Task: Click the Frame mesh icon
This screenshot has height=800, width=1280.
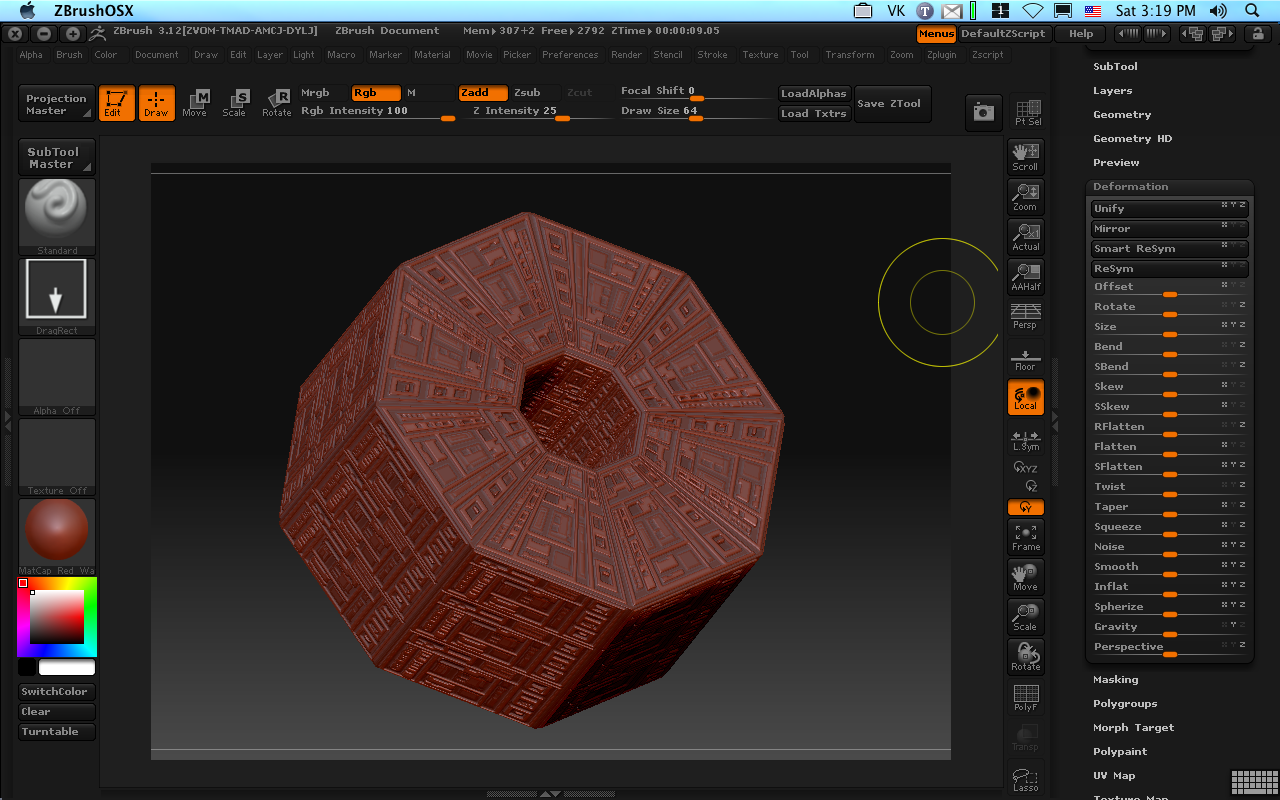Action: click(1025, 537)
